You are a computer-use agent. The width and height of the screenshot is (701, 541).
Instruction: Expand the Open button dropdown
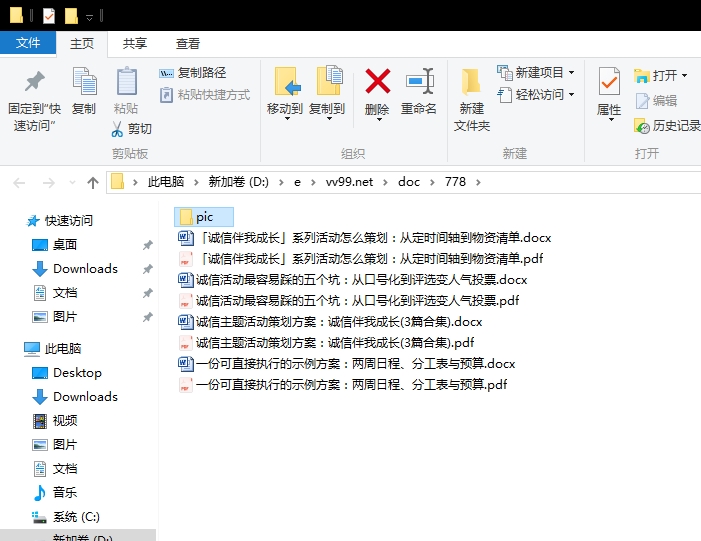(684, 76)
